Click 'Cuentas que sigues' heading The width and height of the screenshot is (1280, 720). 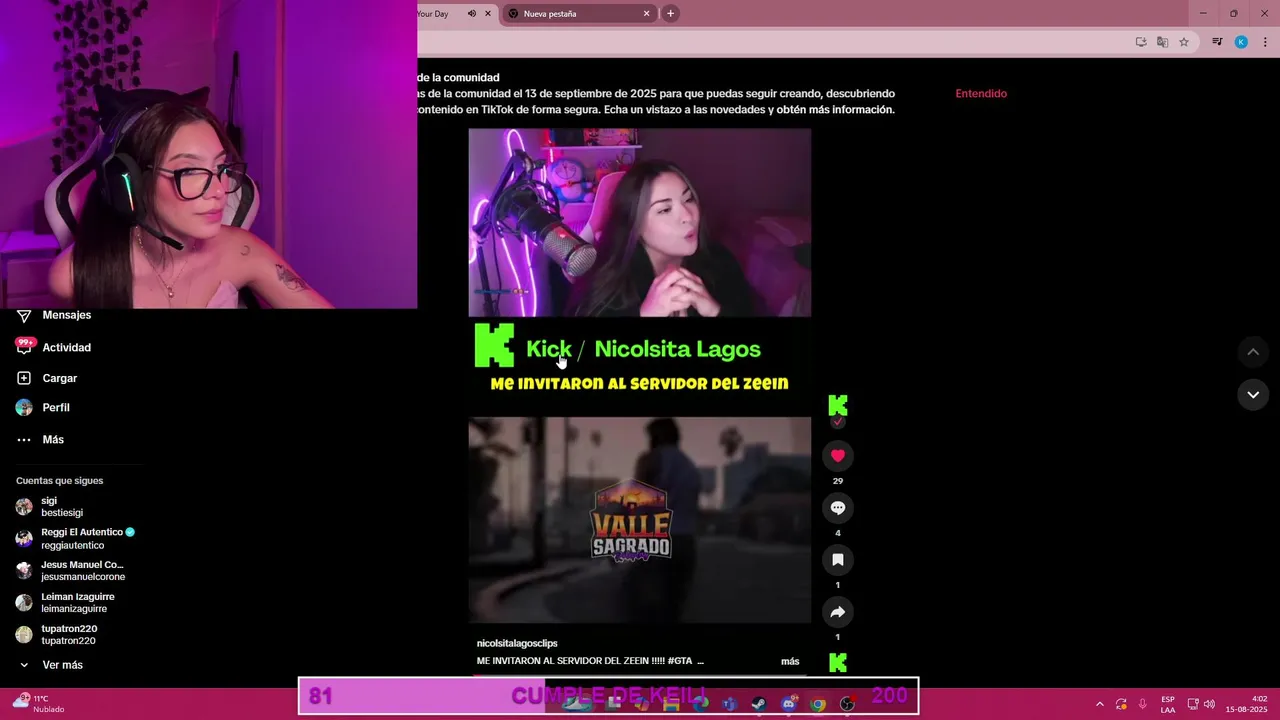(59, 481)
